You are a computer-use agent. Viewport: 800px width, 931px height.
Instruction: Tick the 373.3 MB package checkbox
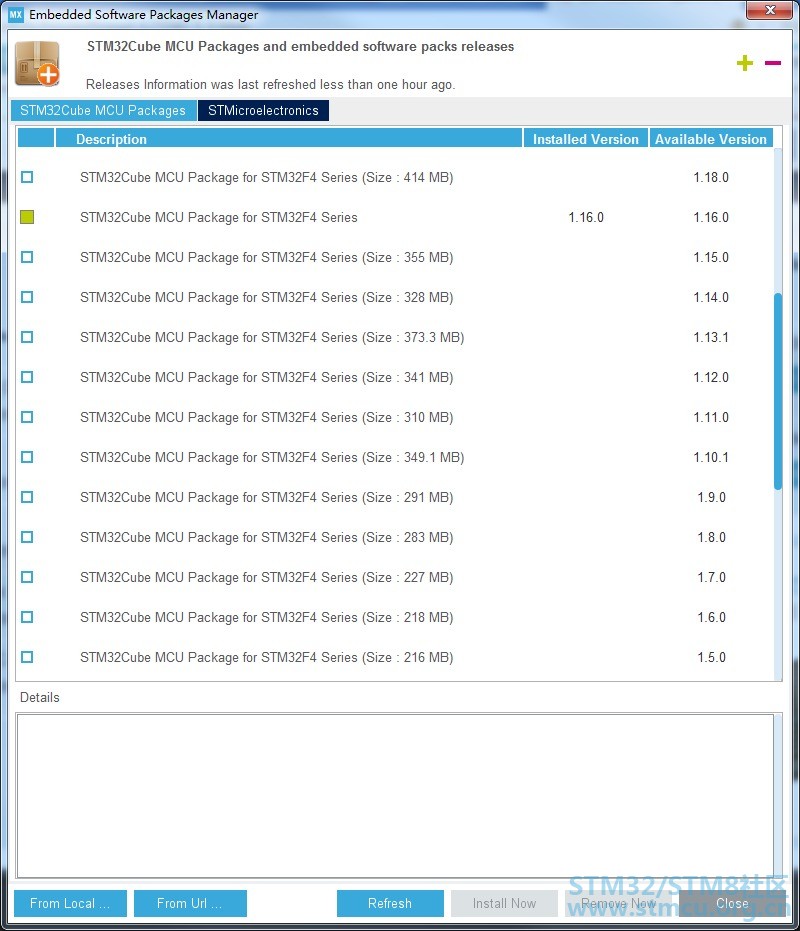click(x=27, y=337)
